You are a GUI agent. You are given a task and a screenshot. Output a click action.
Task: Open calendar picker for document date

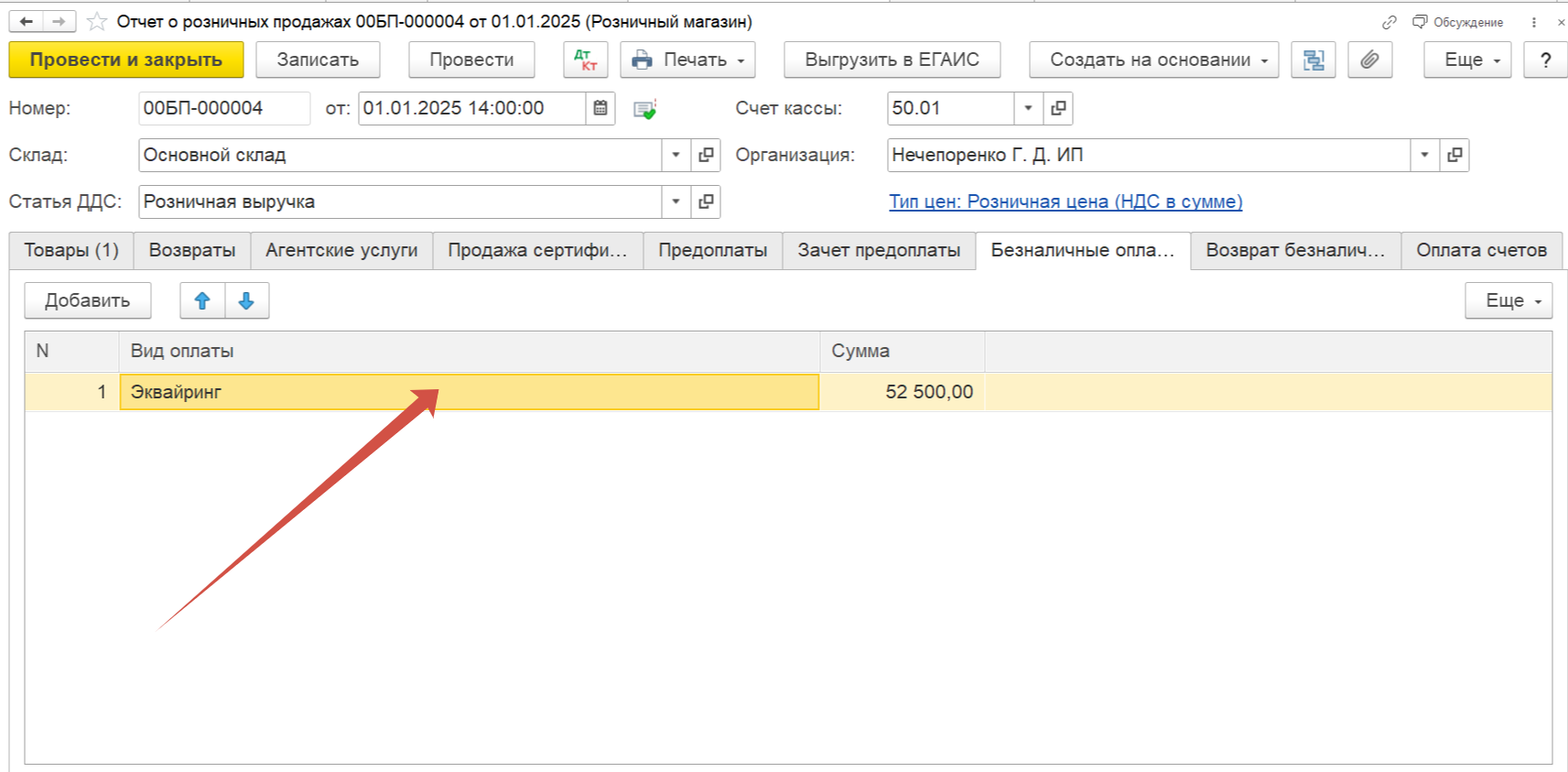pyautogui.click(x=600, y=108)
